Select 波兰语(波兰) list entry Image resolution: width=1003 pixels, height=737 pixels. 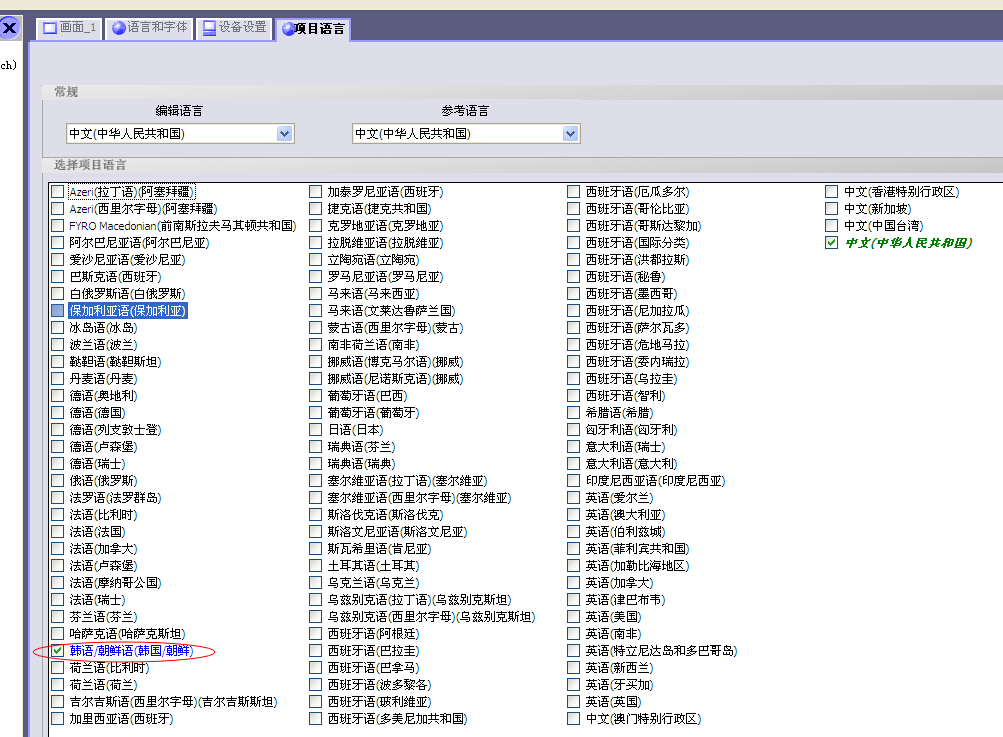click(x=103, y=345)
